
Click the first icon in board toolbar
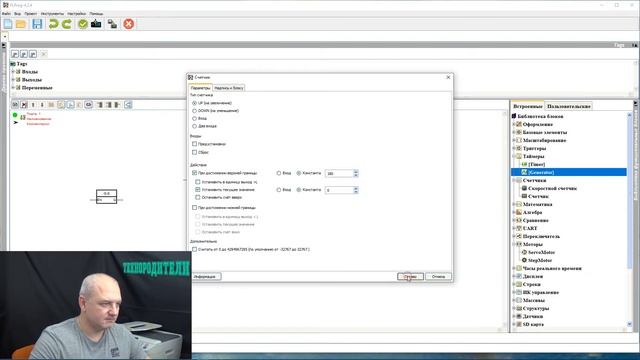[15, 105]
